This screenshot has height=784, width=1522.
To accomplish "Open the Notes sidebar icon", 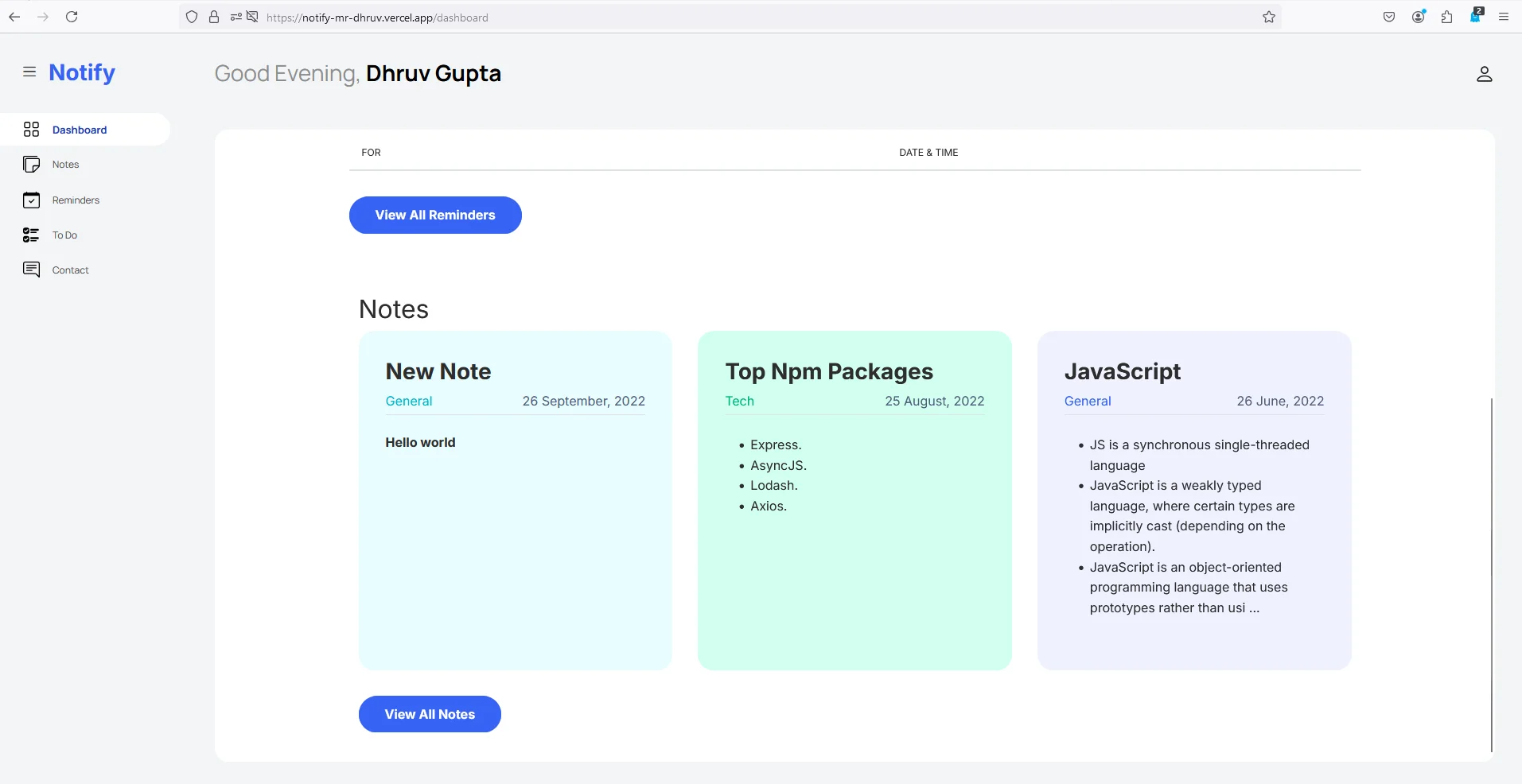I will pyautogui.click(x=31, y=165).
